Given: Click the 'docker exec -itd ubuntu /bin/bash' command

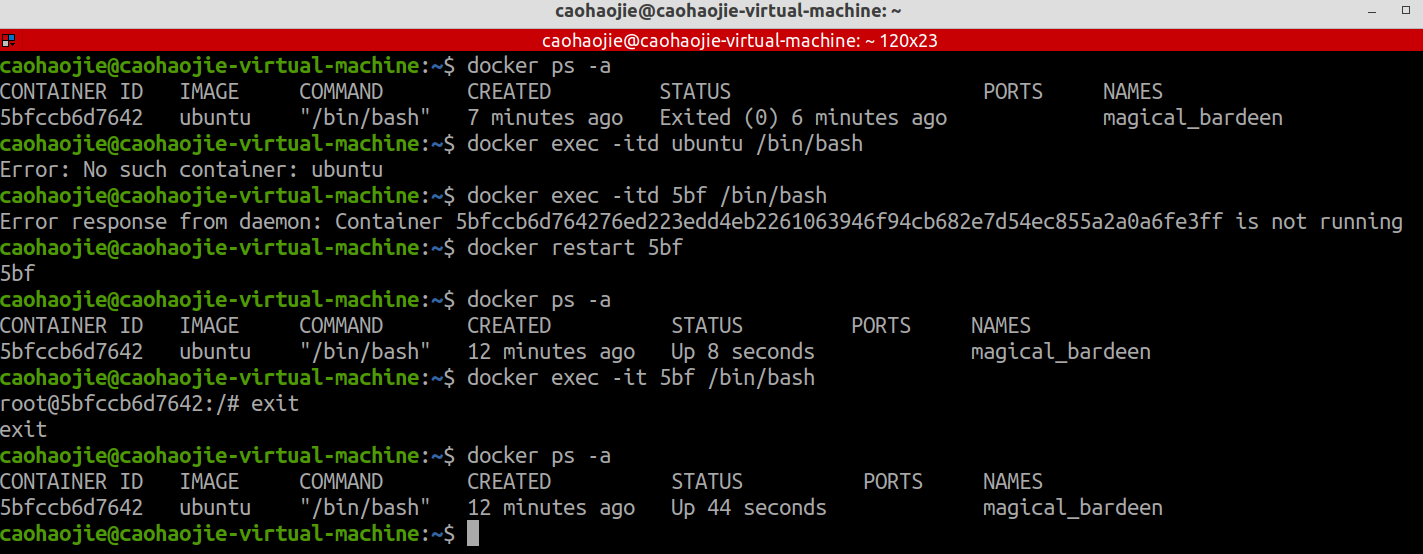Looking at the screenshot, I should [x=665, y=144].
